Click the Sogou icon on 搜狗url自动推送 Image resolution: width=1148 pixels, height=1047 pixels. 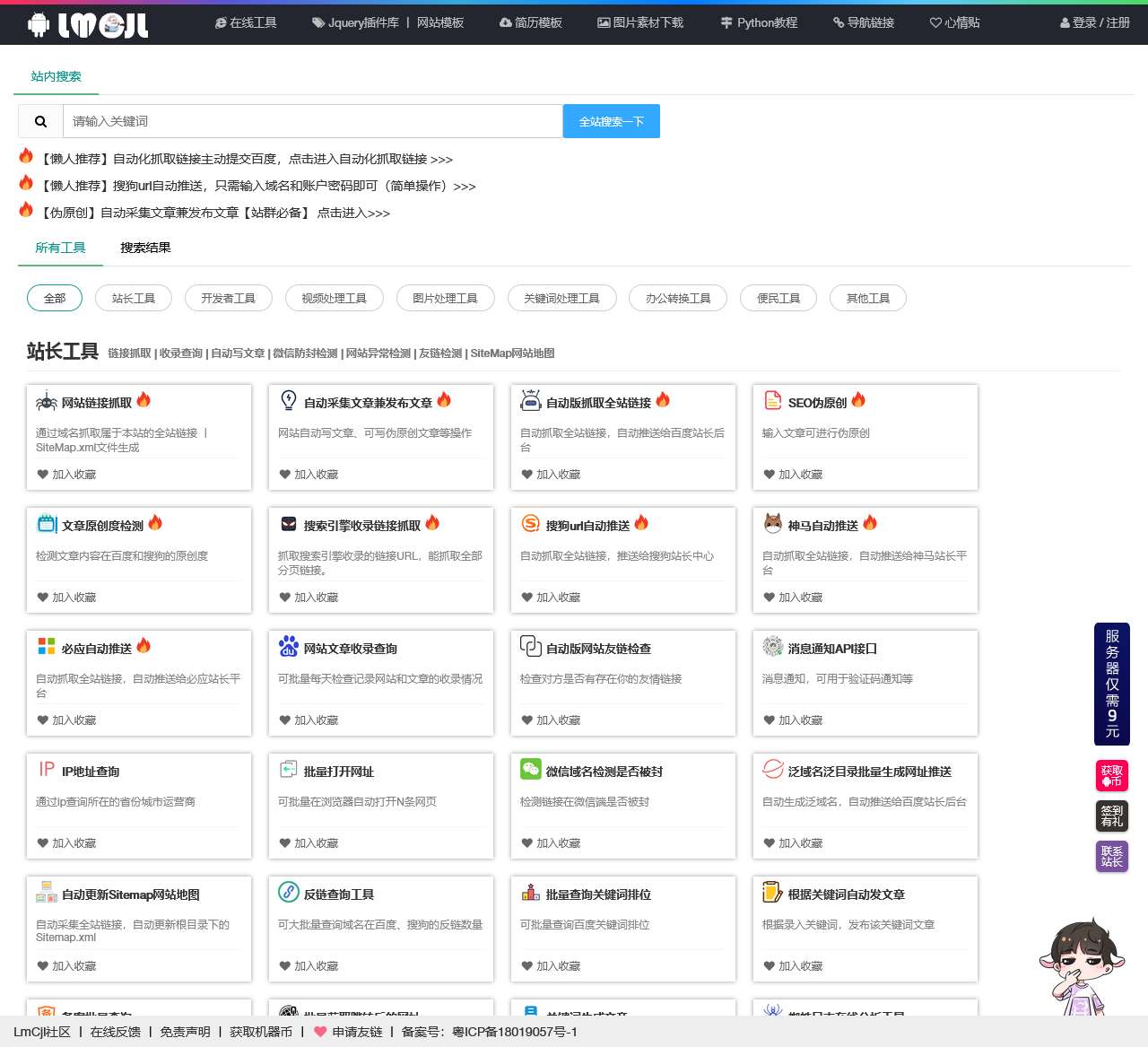(530, 523)
